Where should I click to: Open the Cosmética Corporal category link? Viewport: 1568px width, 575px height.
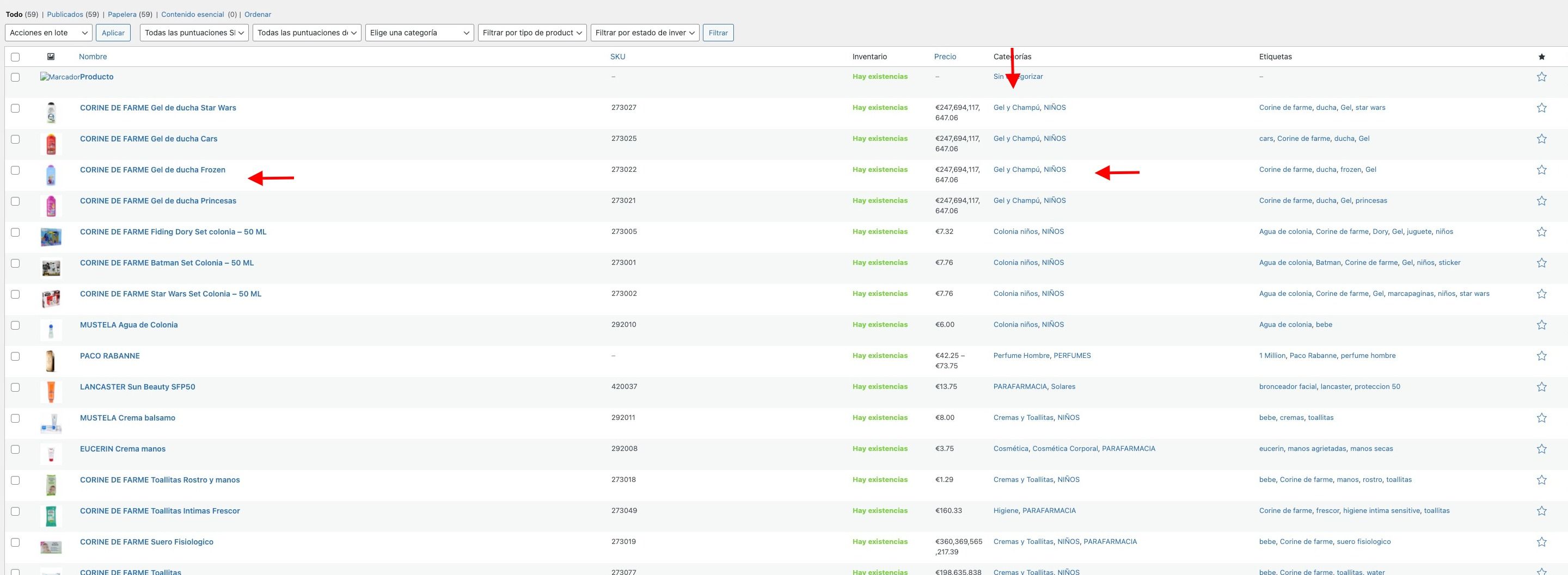[1065, 448]
